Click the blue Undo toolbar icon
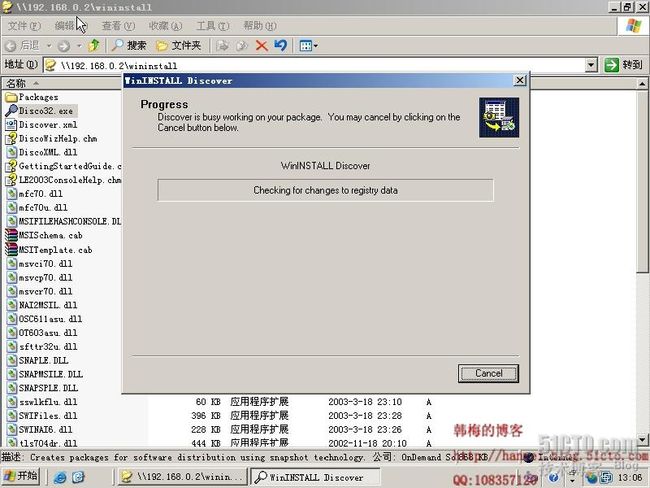The height and width of the screenshot is (488, 650). click(x=281, y=45)
